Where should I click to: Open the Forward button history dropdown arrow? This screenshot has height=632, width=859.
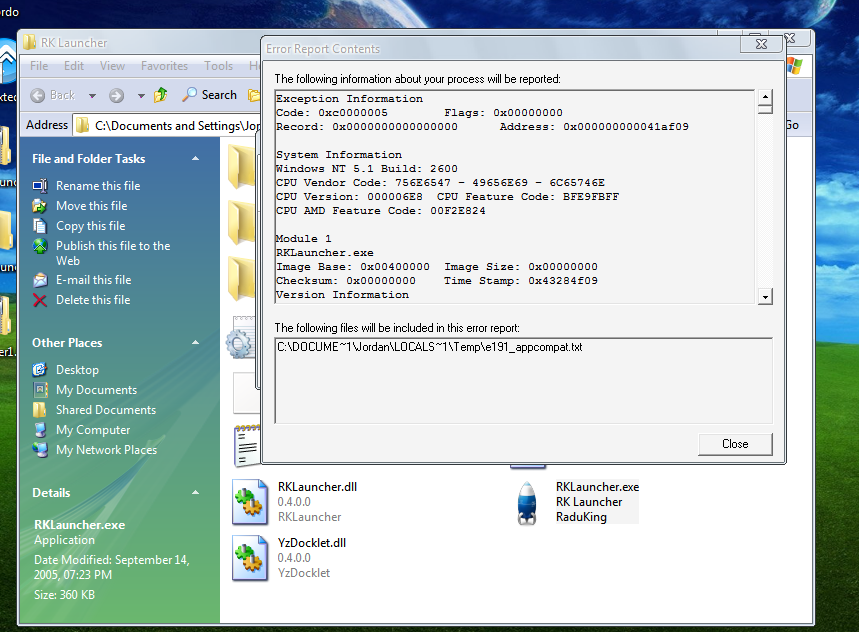[141, 96]
